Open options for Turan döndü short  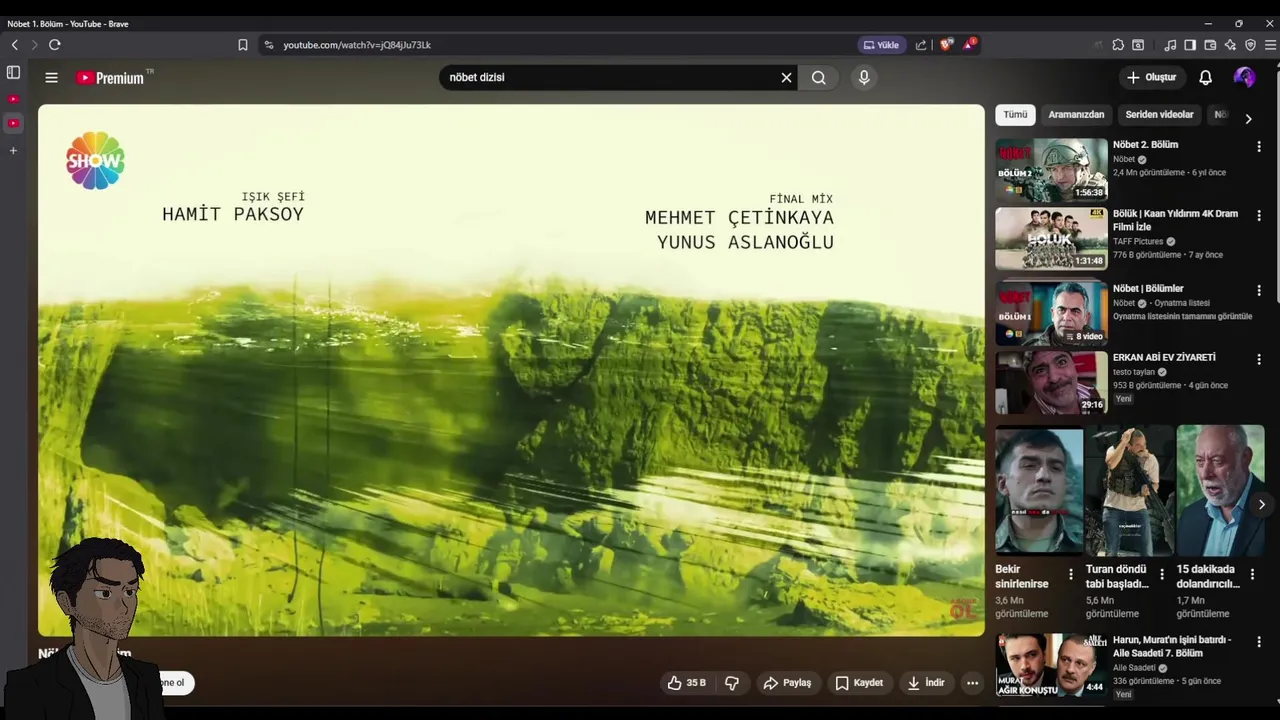1162,574
